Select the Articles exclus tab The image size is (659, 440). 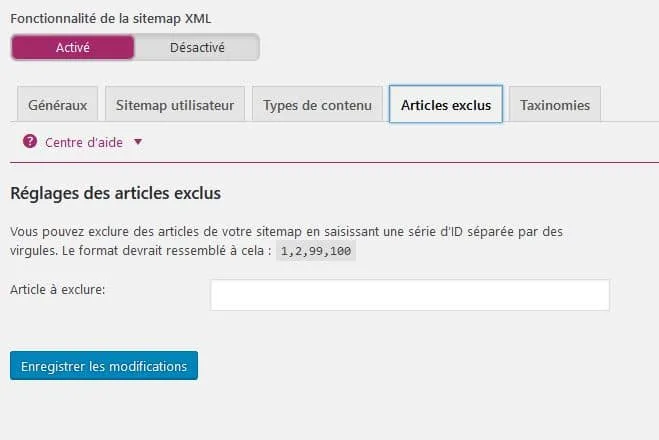click(x=446, y=104)
